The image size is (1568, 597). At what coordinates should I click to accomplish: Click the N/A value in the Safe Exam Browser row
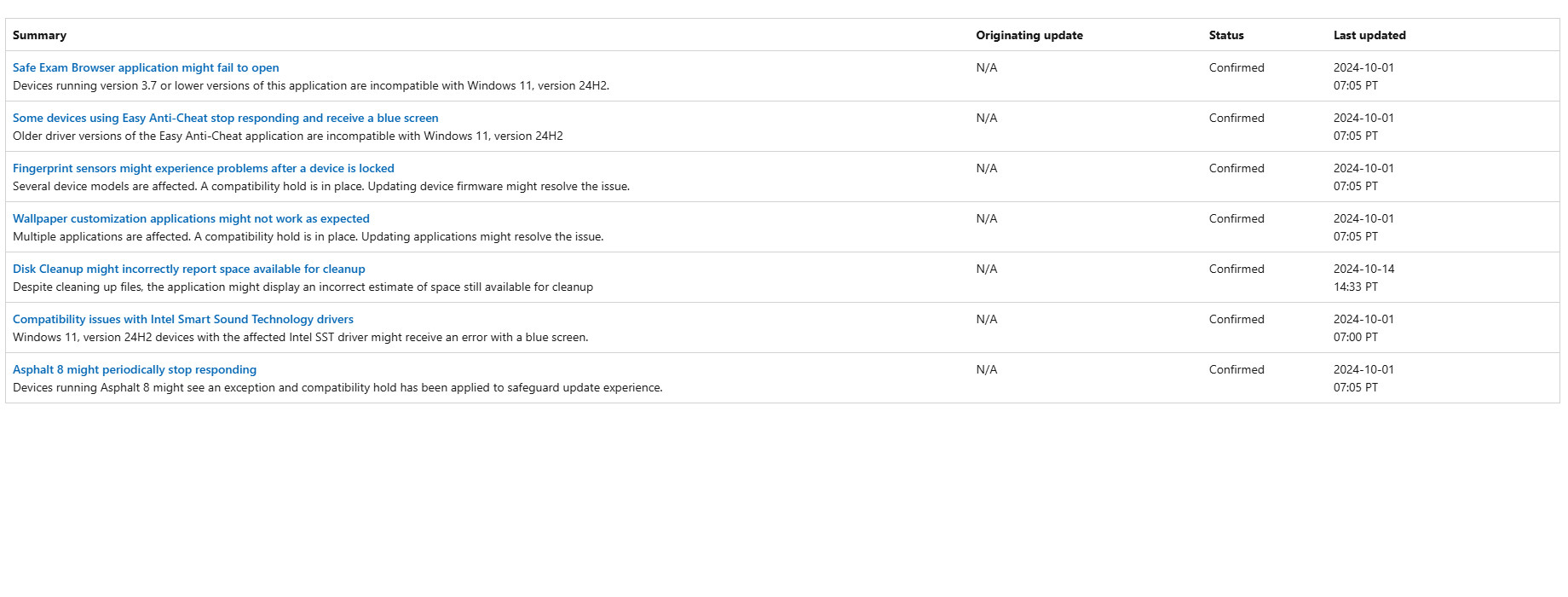[986, 68]
